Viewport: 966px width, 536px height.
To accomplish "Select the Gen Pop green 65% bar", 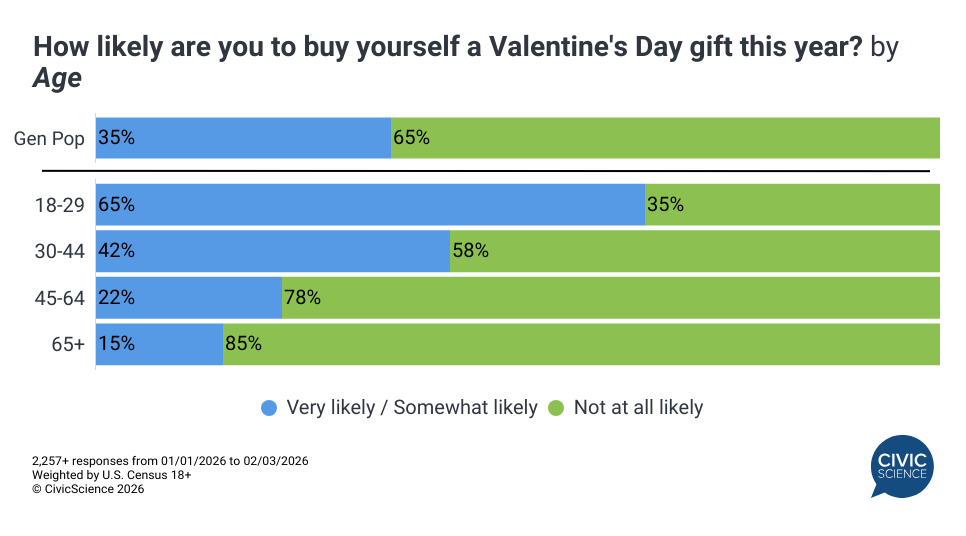I will click(x=665, y=138).
